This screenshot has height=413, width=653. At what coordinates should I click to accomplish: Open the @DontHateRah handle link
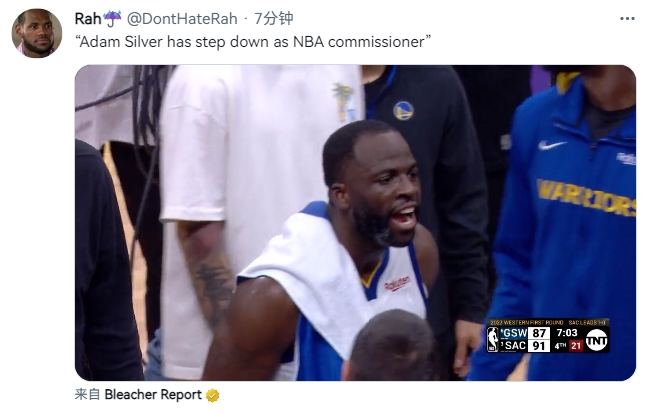click(x=182, y=19)
